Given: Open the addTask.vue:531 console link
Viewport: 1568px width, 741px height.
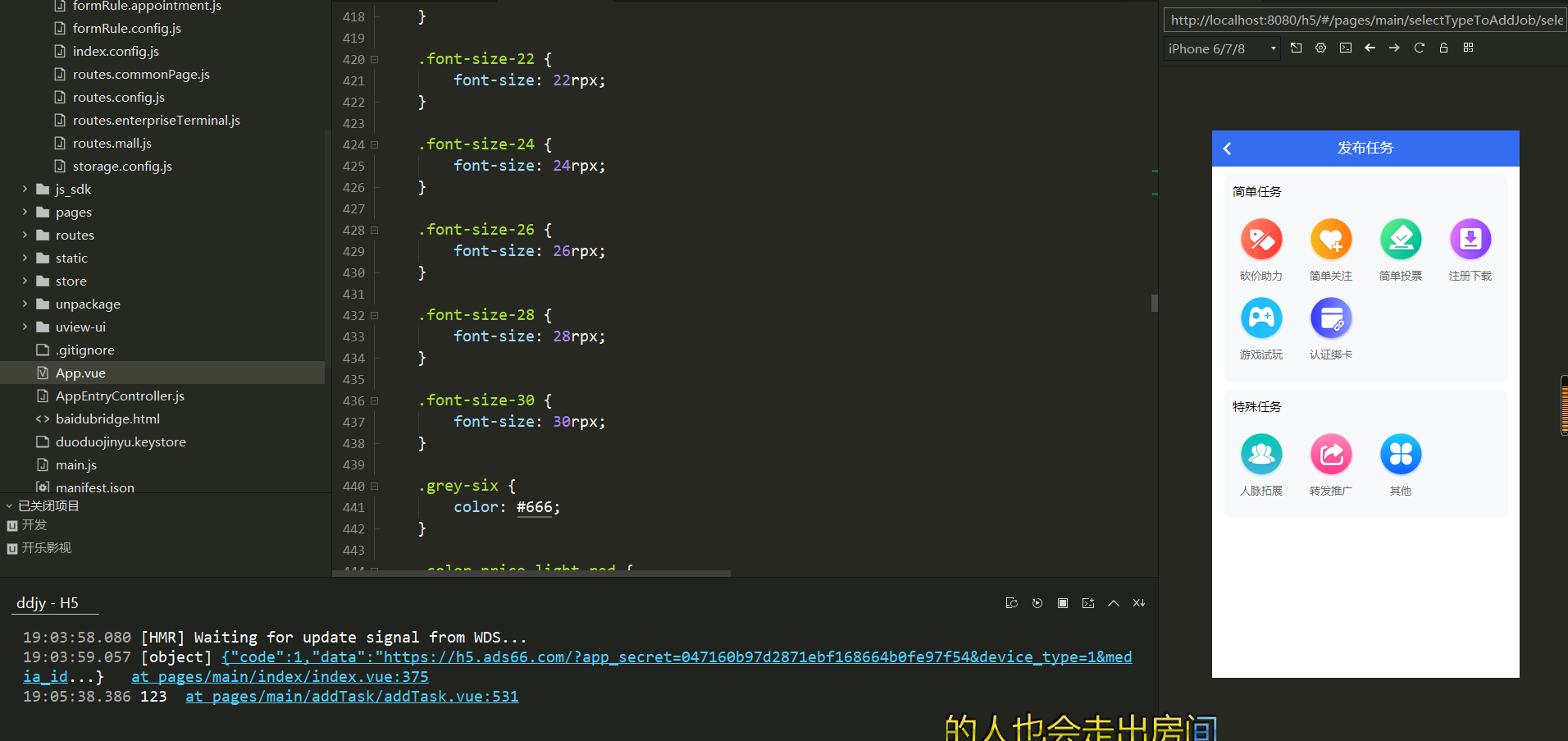Looking at the screenshot, I should tap(352, 697).
